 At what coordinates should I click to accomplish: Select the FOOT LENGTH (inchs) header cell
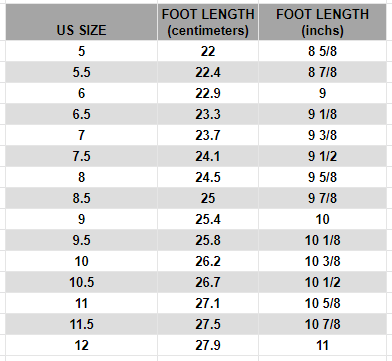point(322,22)
